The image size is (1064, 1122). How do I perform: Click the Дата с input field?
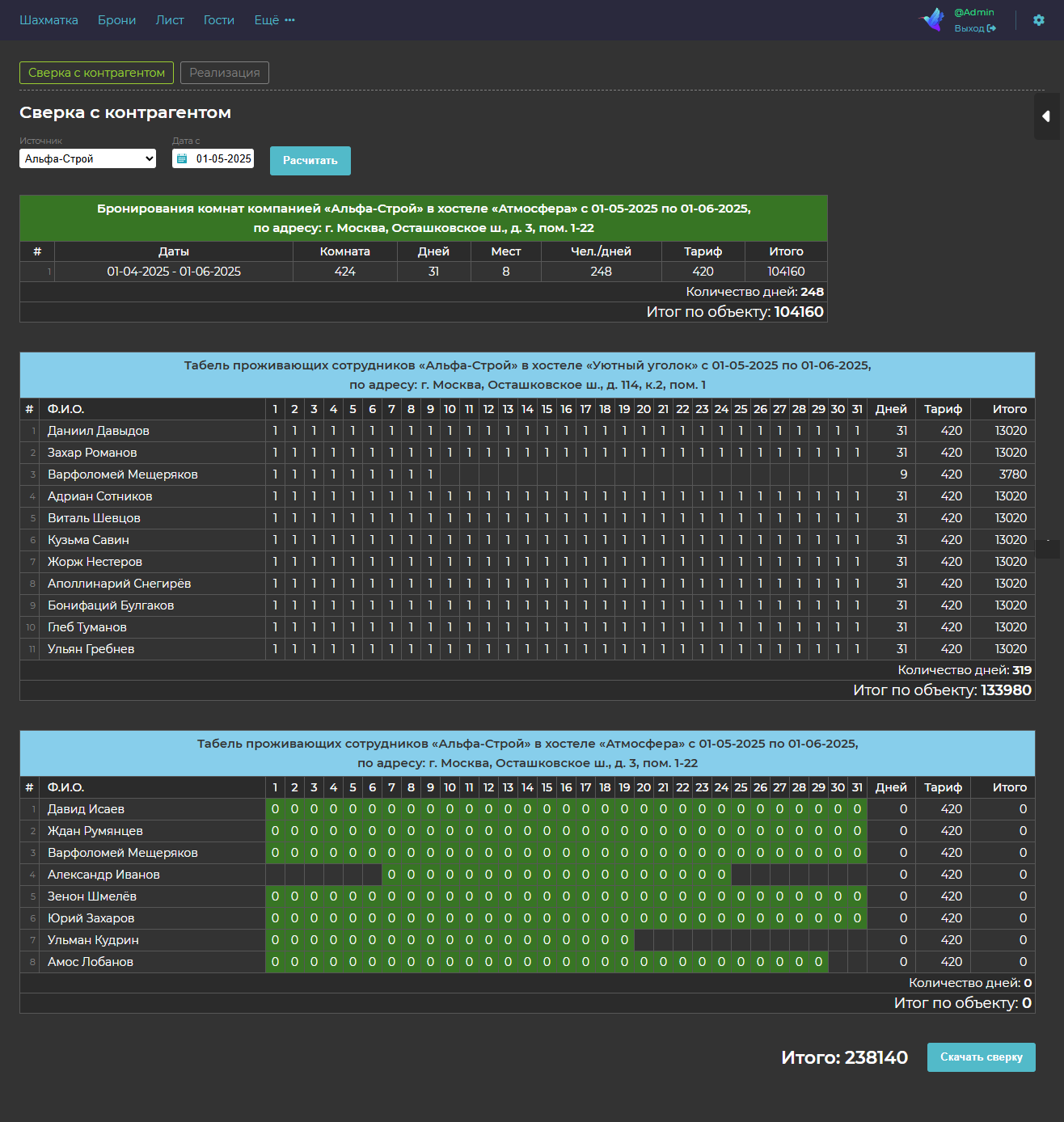coord(213,158)
